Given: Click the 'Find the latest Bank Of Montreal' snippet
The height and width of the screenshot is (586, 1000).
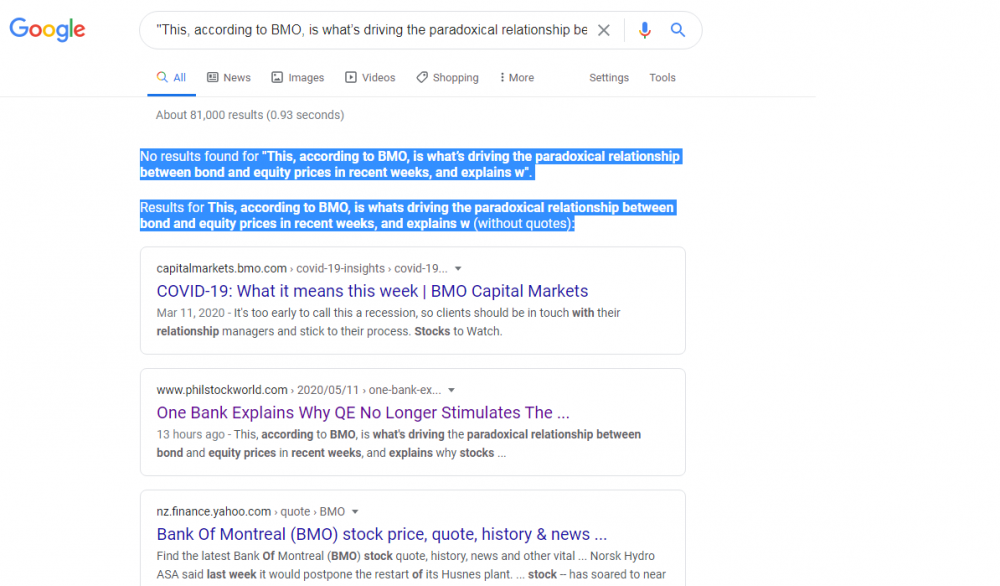Looking at the screenshot, I should (411, 565).
